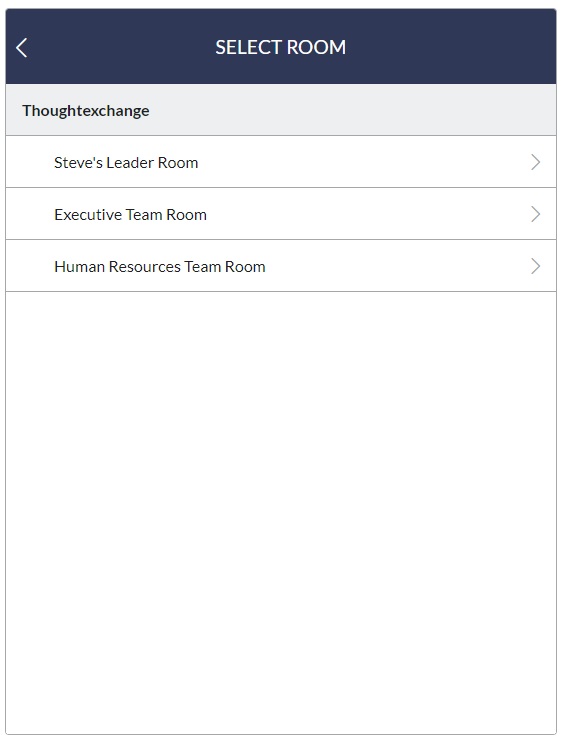Expand Human Resources Team Room via right arrow
The height and width of the screenshot is (738, 562).
click(x=535, y=266)
